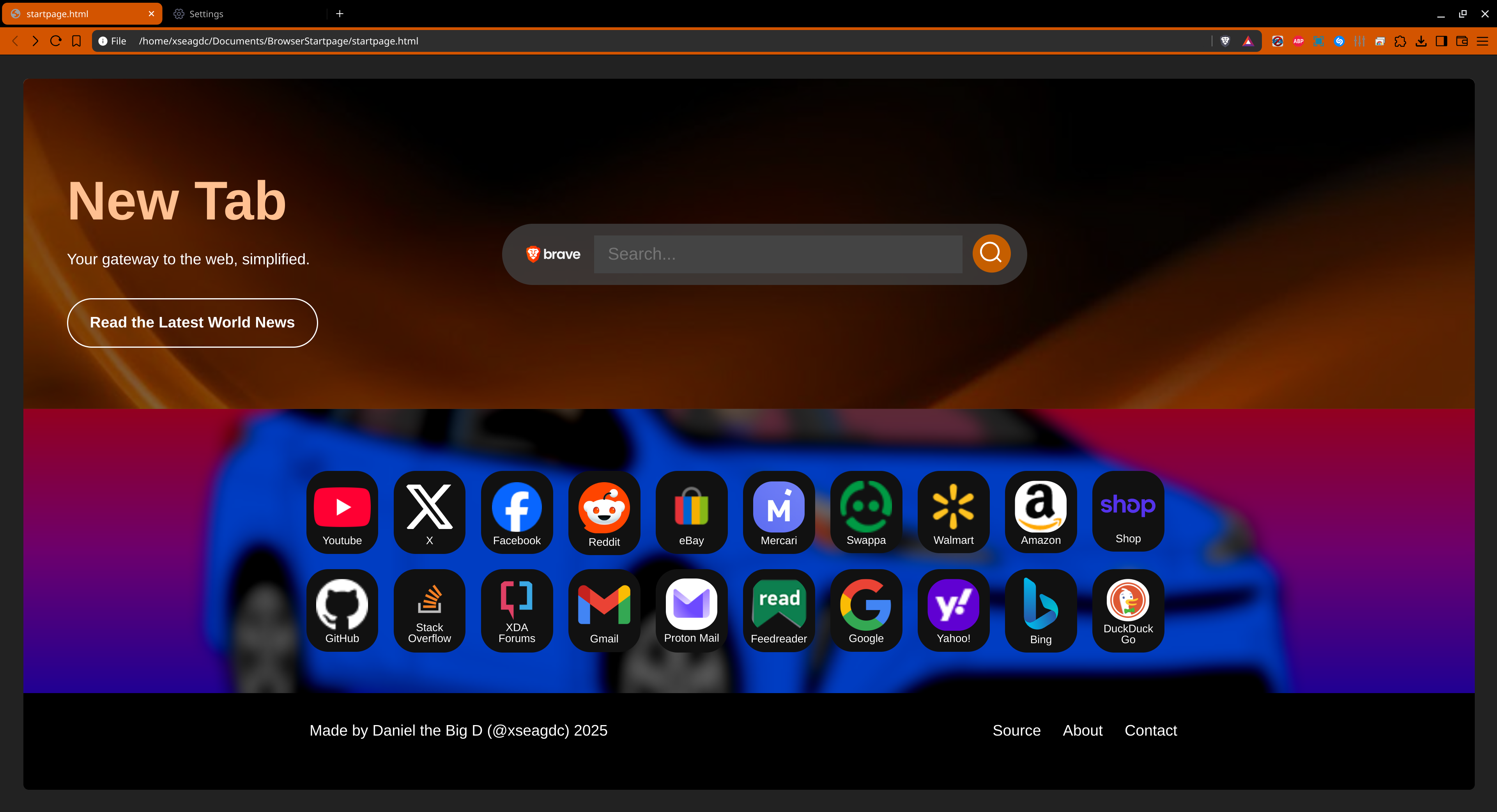Open the Downloads toolbar icon
The image size is (1497, 812).
coord(1421,41)
